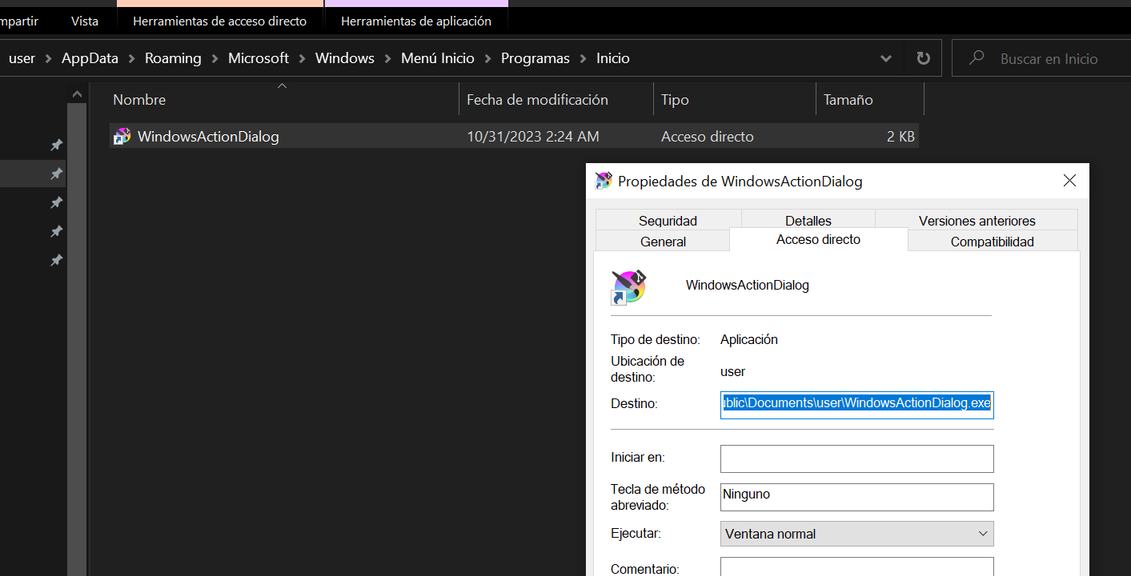Click the Iniciar en field
The height and width of the screenshot is (576, 1131).
[857, 458]
